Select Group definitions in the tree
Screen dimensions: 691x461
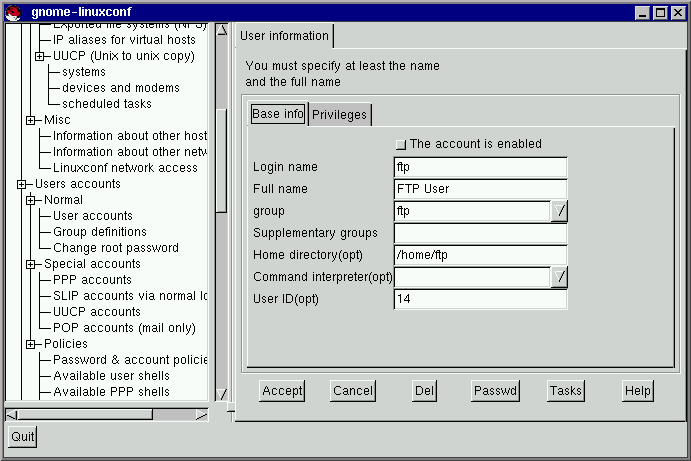click(99, 232)
